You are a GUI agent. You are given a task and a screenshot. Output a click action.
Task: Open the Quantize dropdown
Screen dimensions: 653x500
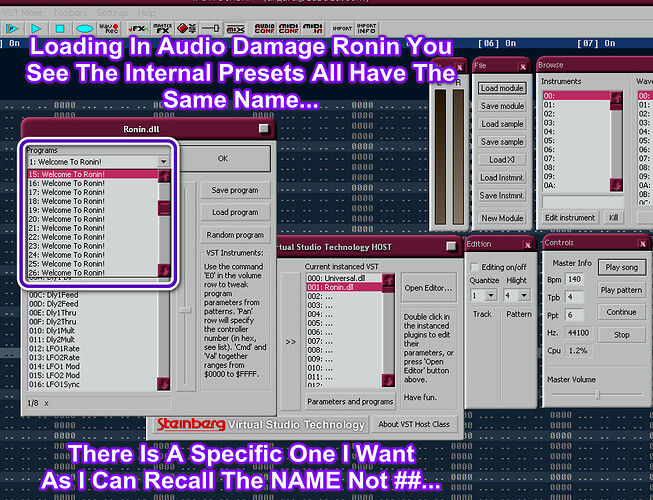point(491,295)
